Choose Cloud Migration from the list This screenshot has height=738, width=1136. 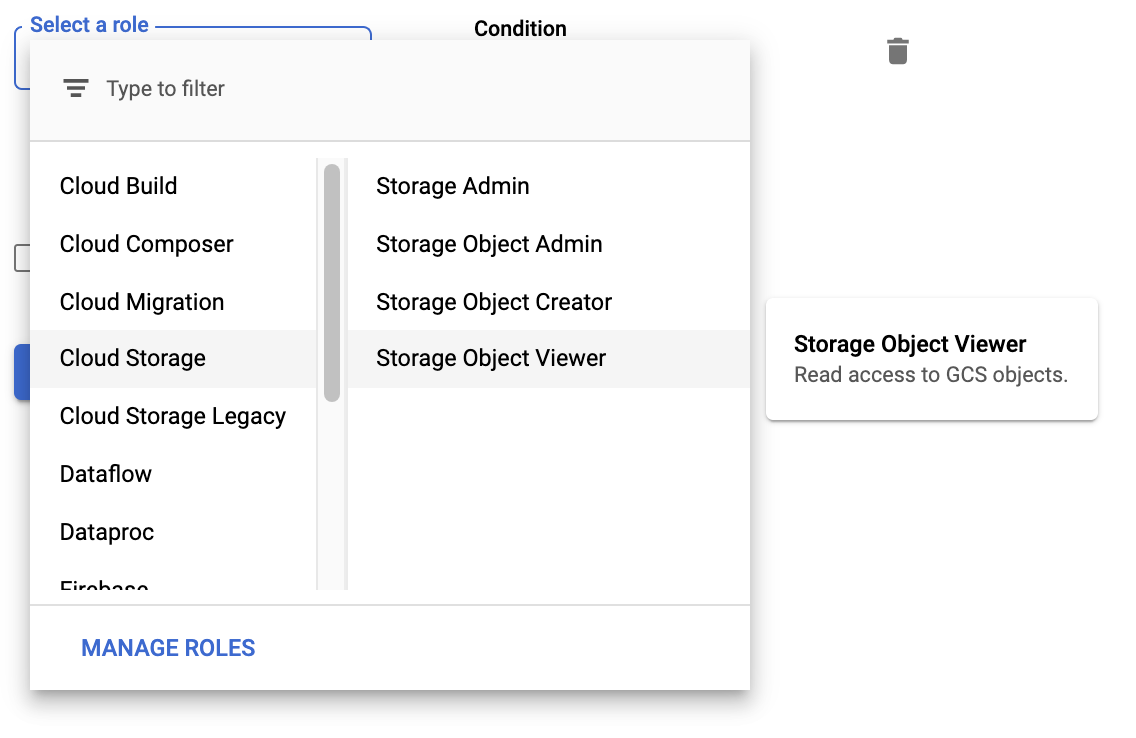[x=142, y=302]
